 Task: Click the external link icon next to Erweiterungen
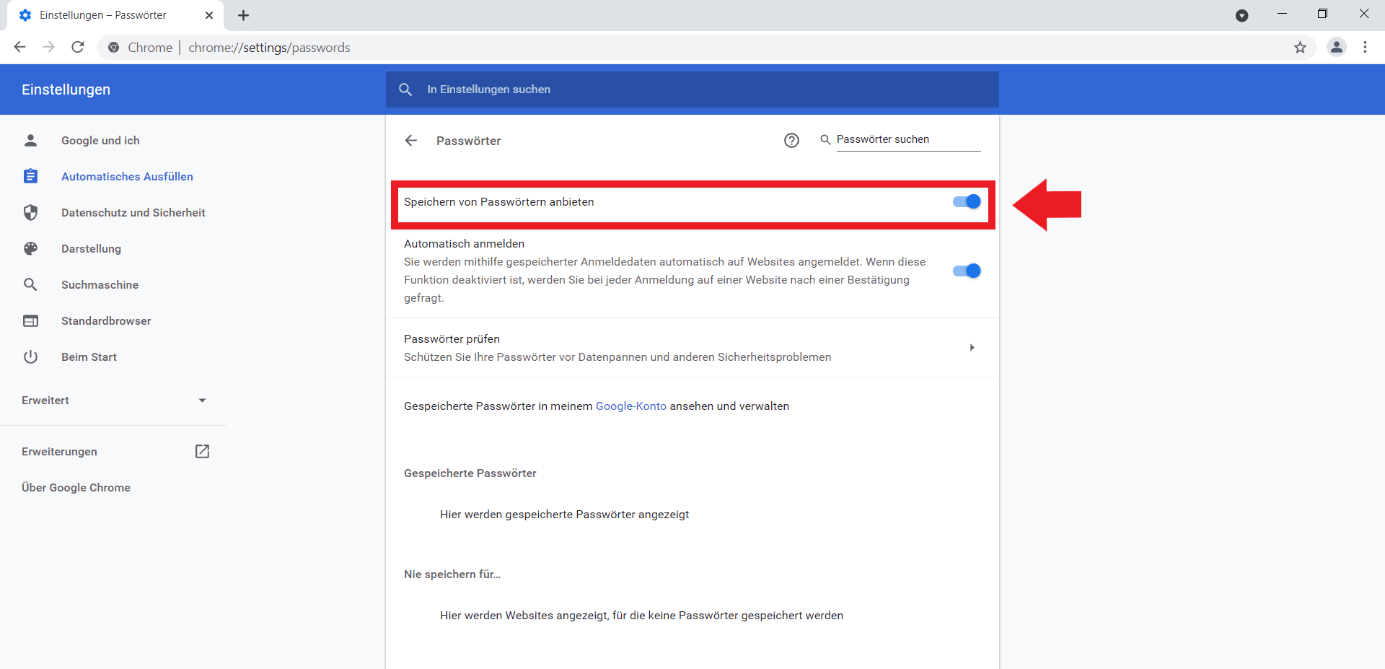tap(202, 451)
